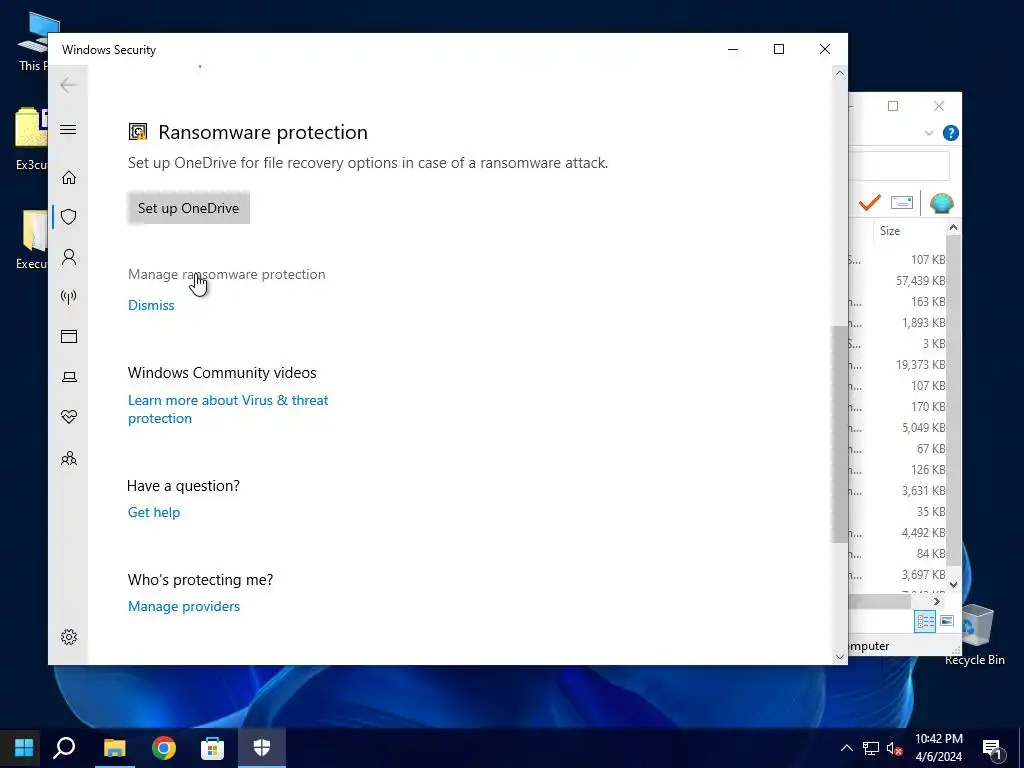Image resolution: width=1024 pixels, height=768 pixels.
Task: Click Windows Security taskbar icon
Action: (x=262, y=748)
